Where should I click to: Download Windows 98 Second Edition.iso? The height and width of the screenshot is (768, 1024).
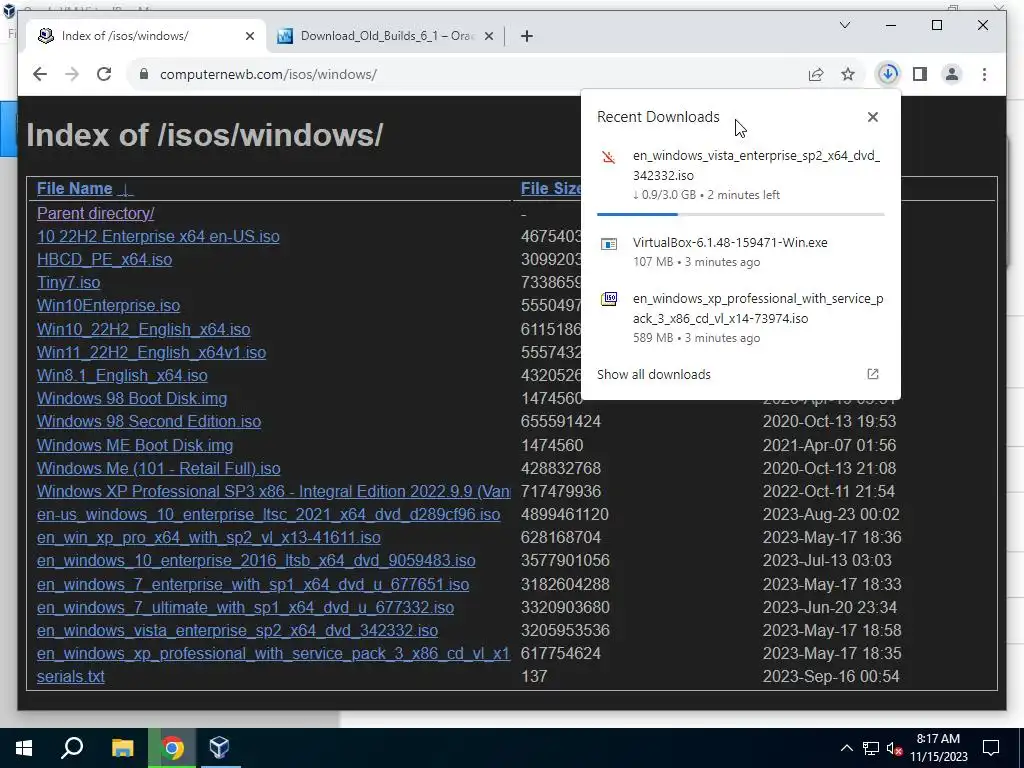coord(149,421)
